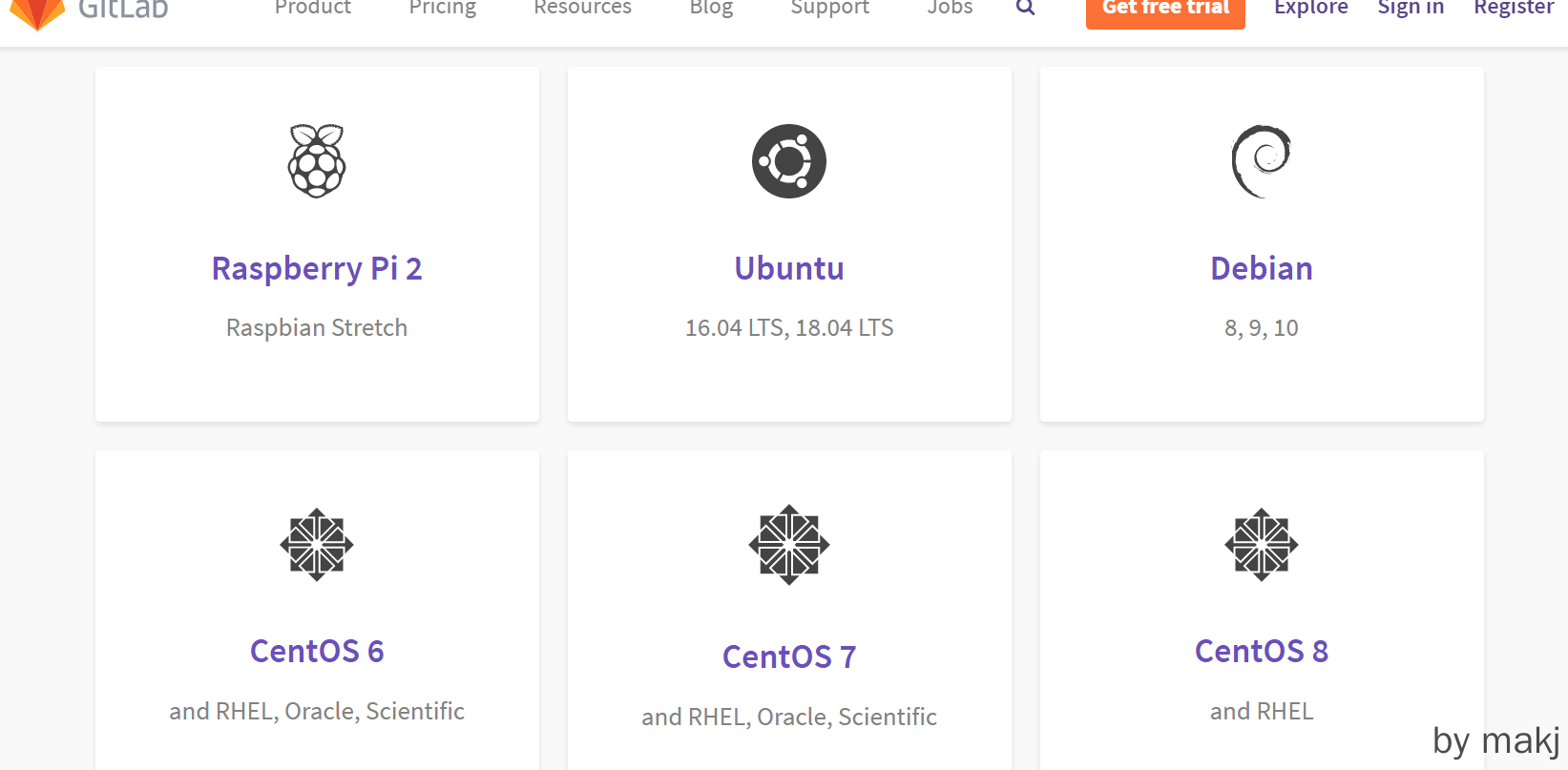
Task: Open the Product menu
Action: coord(312,8)
